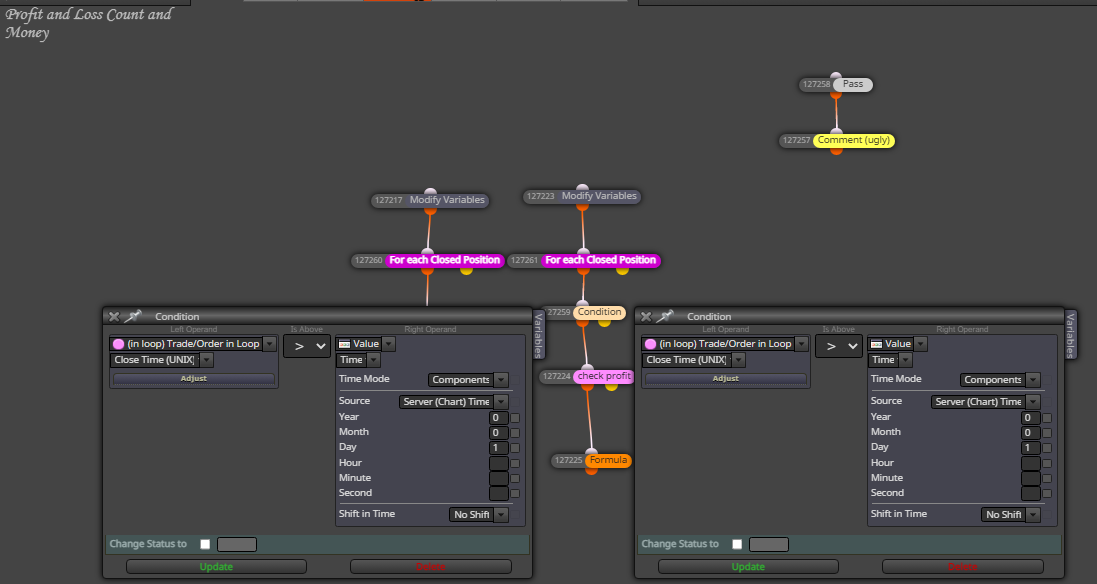This screenshot has width=1097, height=584.
Task: Click yellow output dot of check profit node
Action: 611,386
